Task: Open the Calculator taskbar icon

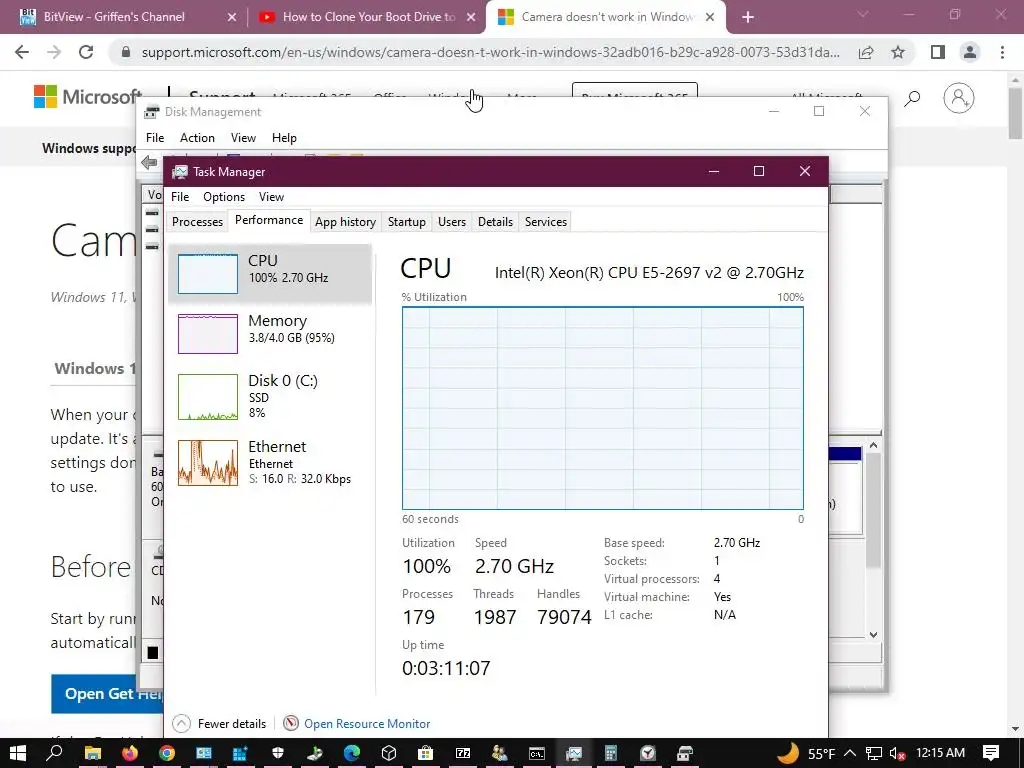Action: pyautogui.click(x=611, y=753)
